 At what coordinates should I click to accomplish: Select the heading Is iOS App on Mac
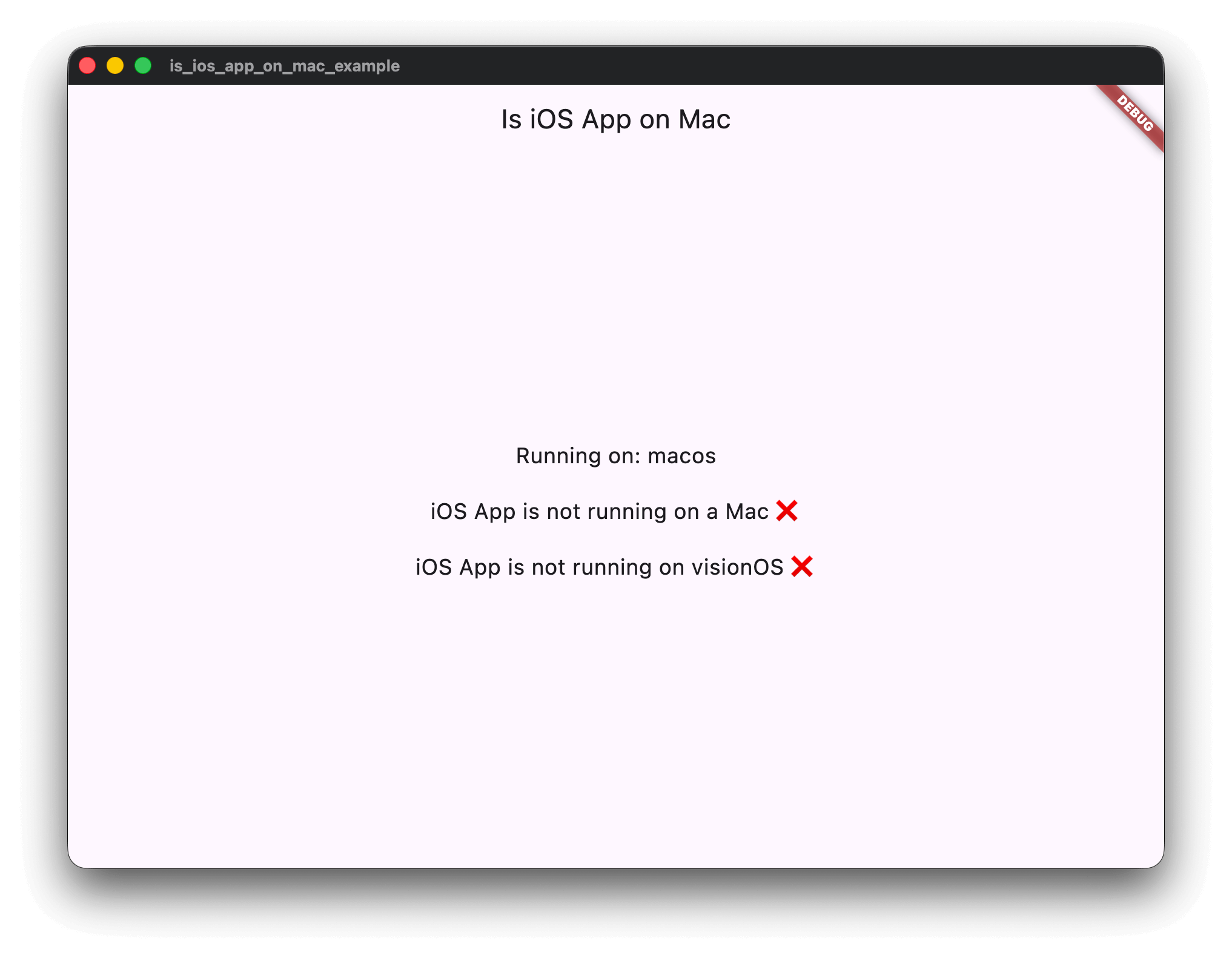pyautogui.click(x=615, y=119)
